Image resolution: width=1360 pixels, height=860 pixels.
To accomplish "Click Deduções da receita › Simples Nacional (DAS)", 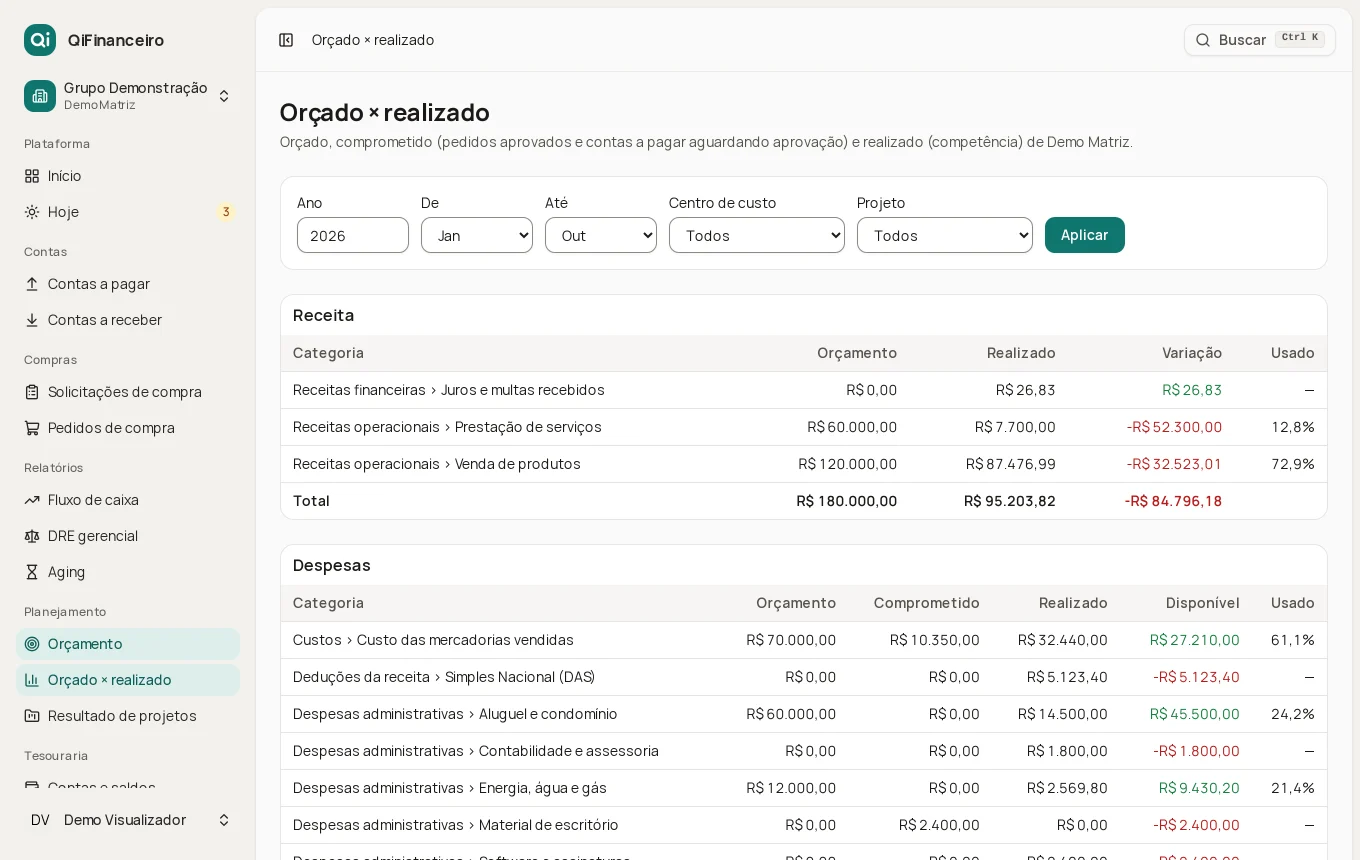I will click(x=444, y=677).
